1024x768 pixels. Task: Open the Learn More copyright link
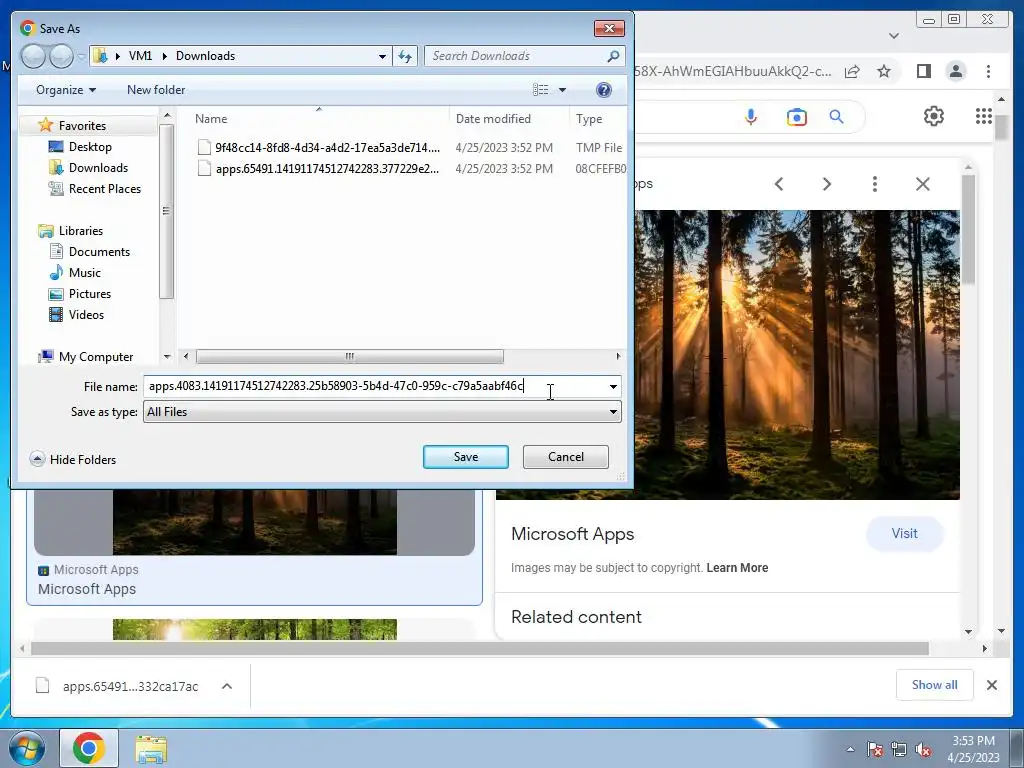[x=737, y=568]
